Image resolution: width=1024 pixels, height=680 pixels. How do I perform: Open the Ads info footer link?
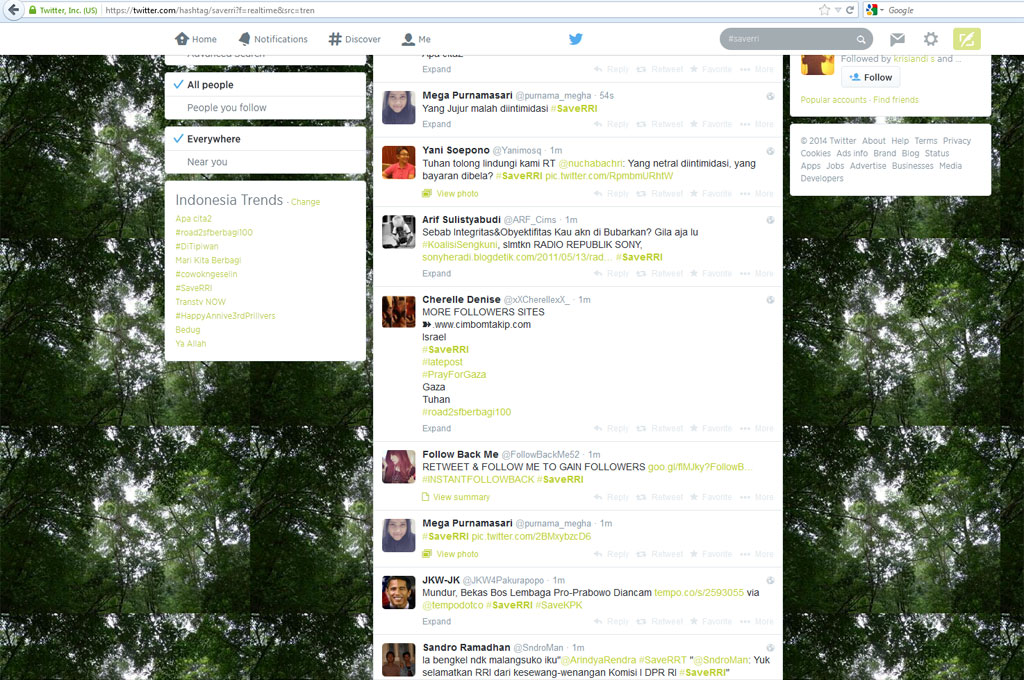click(x=852, y=154)
